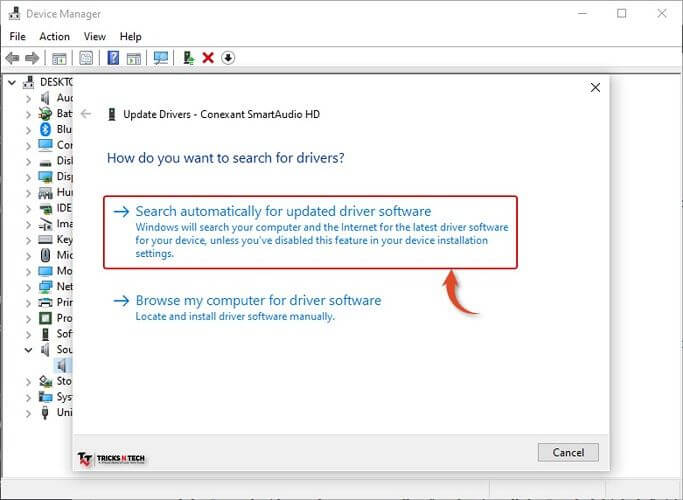
Task: Click the Update driver toolbar icon
Action: (188, 58)
